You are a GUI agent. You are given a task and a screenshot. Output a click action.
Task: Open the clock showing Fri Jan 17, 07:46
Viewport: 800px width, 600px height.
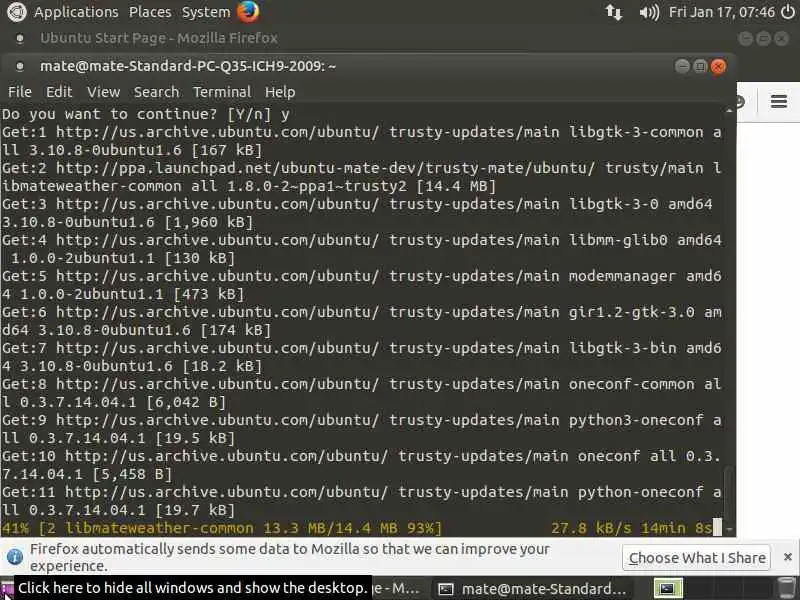[722, 12]
